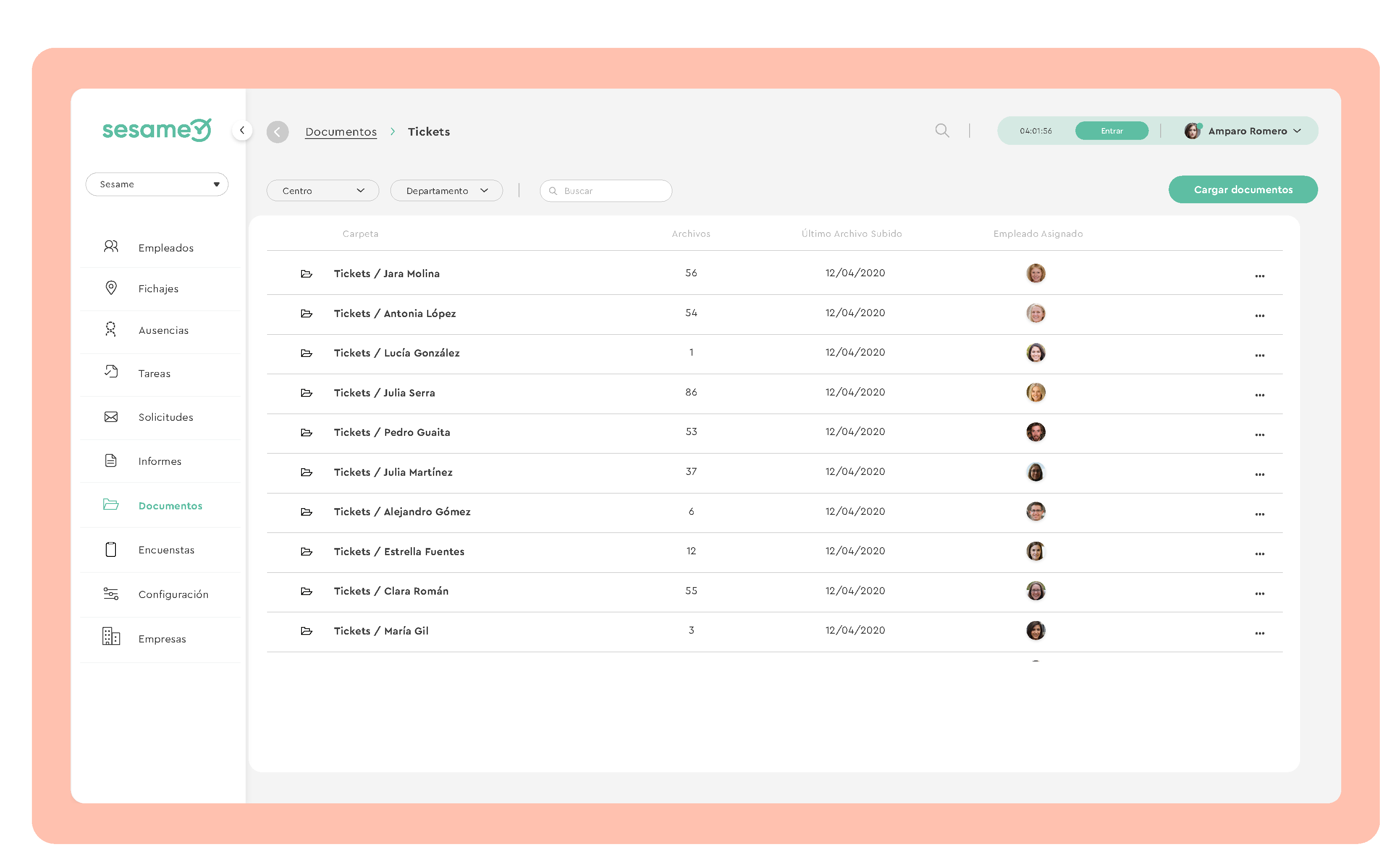Click the Empleados people icon
Viewport: 1400px width, 868px height.
[111, 247]
